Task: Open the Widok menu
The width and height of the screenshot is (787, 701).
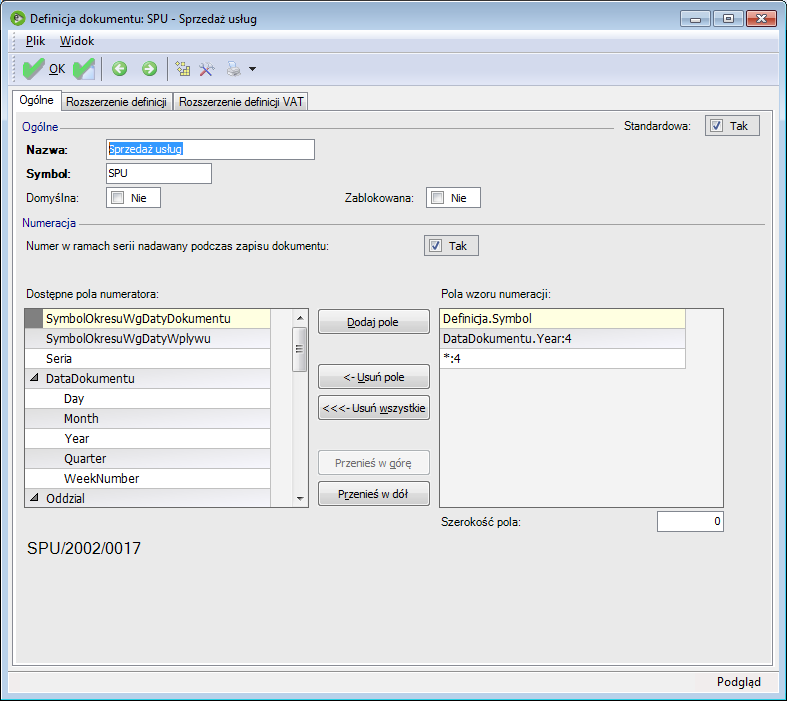Action: pyautogui.click(x=77, y=41)
